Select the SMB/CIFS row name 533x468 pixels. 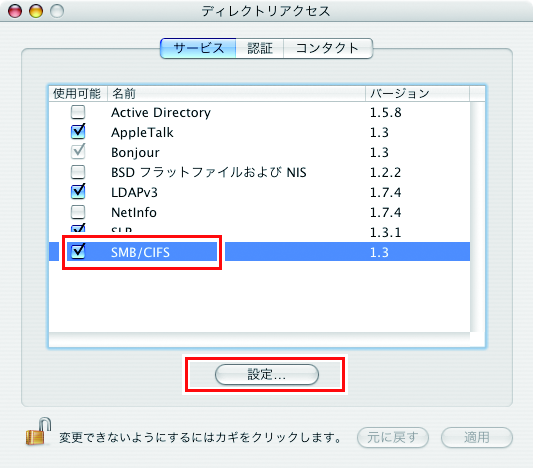[x=140, y=252]
